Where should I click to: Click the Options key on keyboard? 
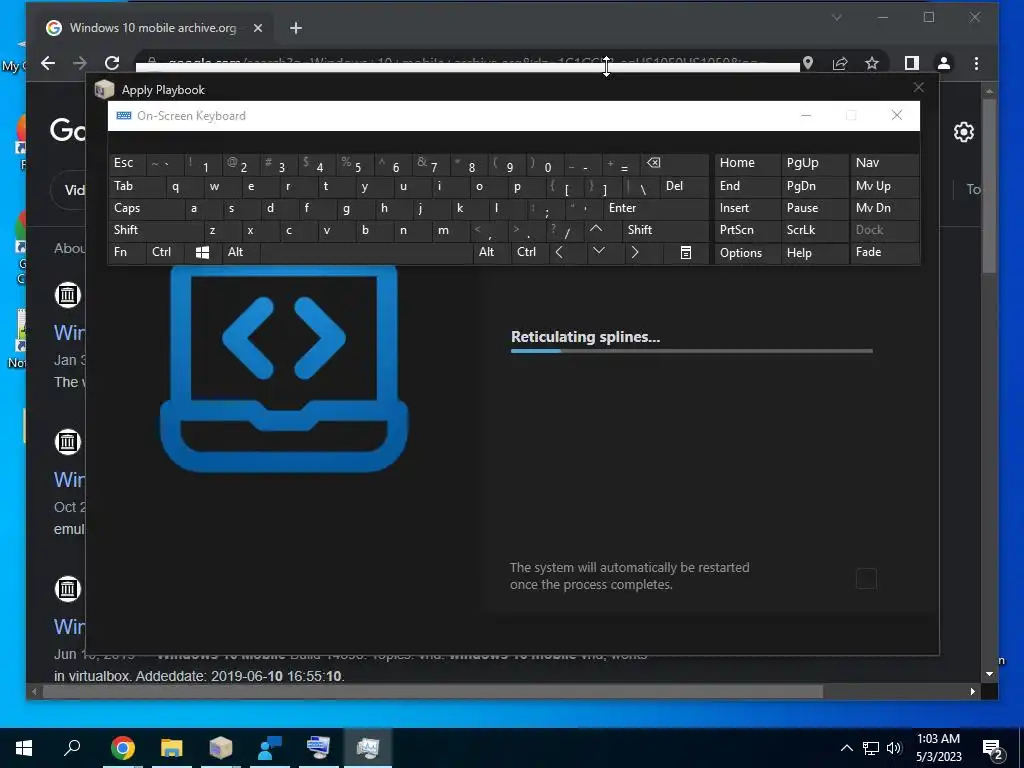(748, 253)
